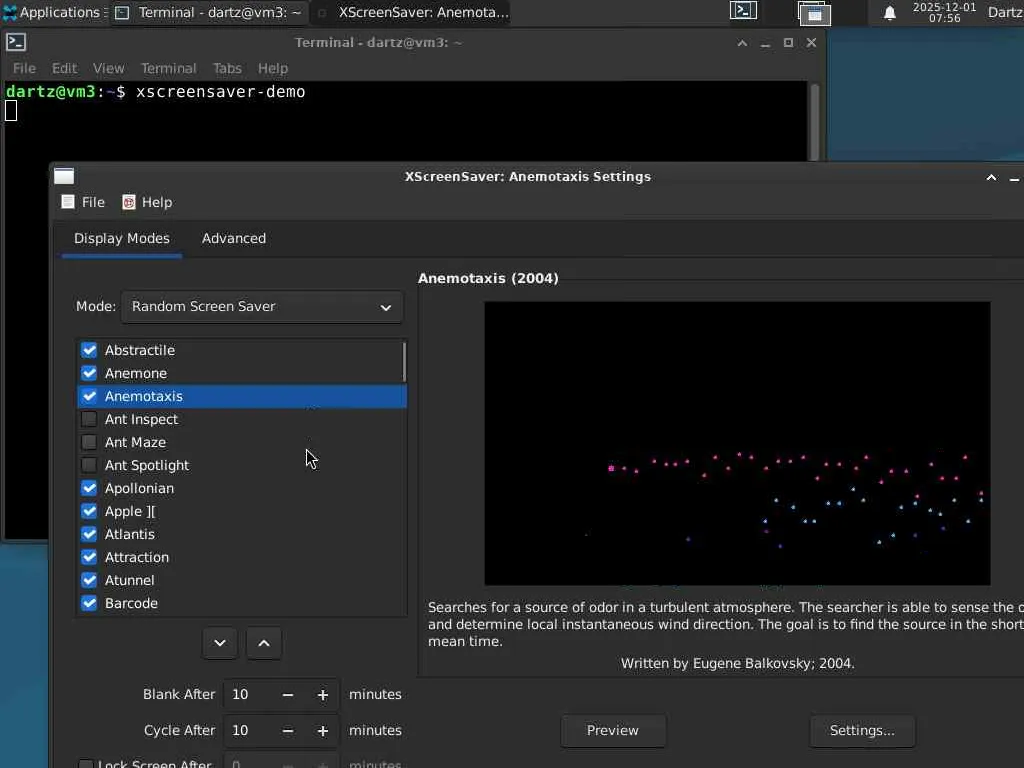Open the Tabs menu in Terminal
The image size is (1024, 768).
pos(227,68)
